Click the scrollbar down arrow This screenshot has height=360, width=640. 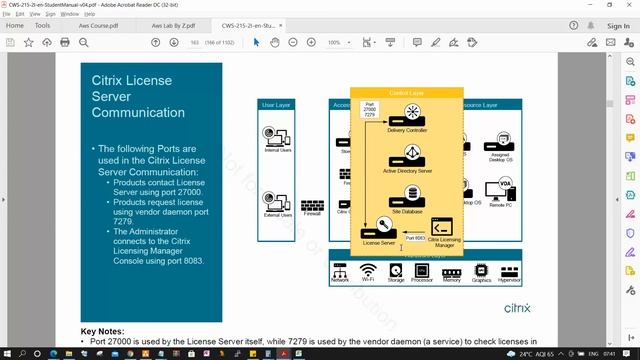610,344
